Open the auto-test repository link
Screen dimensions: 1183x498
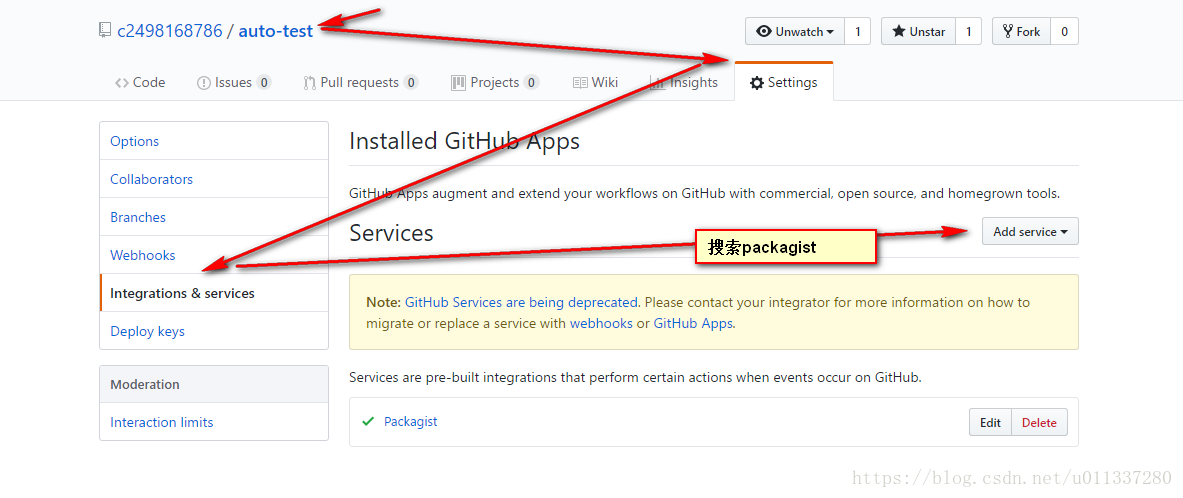[x=275, y=32]
